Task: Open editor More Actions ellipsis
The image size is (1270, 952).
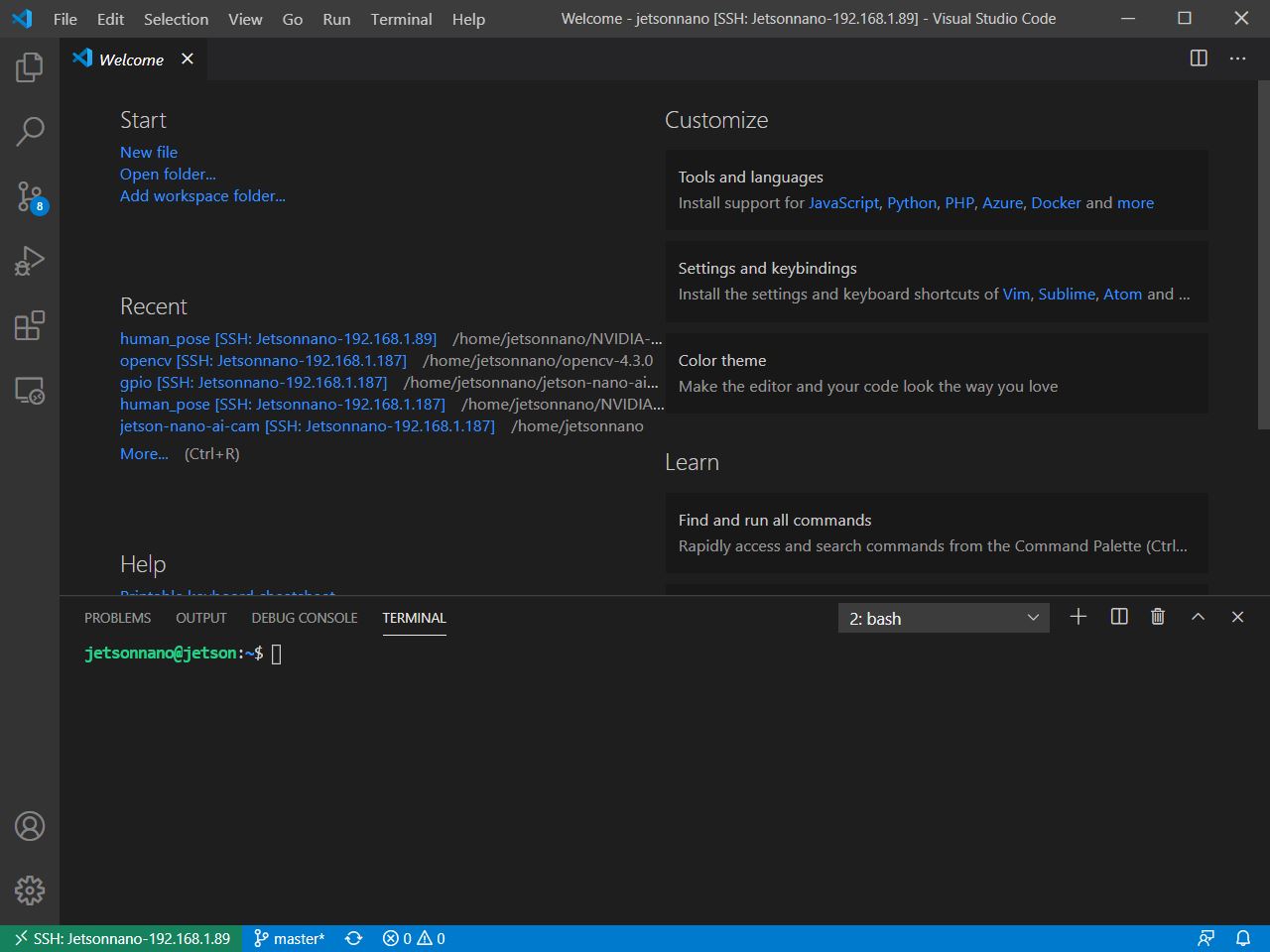Action: (1237, 59)
